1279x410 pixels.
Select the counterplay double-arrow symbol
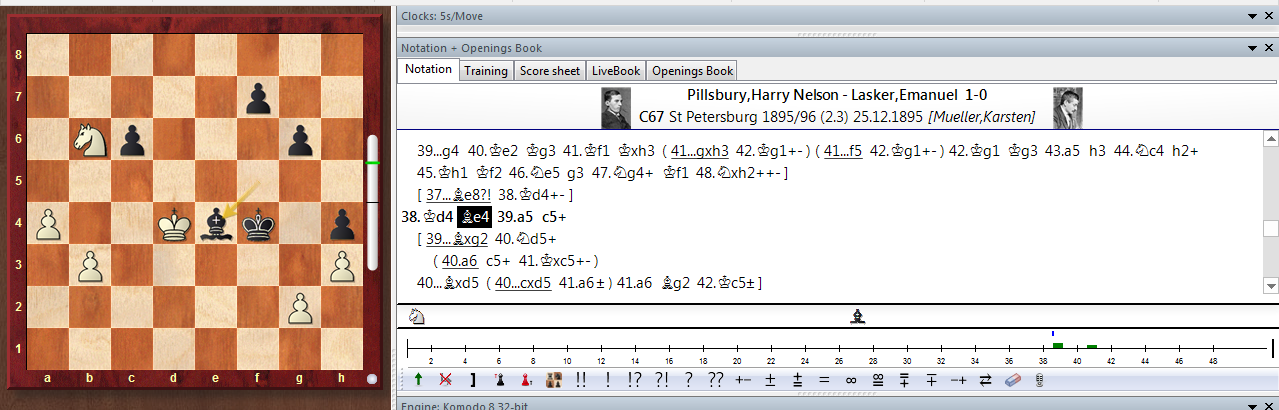click(x=985, y=380)
